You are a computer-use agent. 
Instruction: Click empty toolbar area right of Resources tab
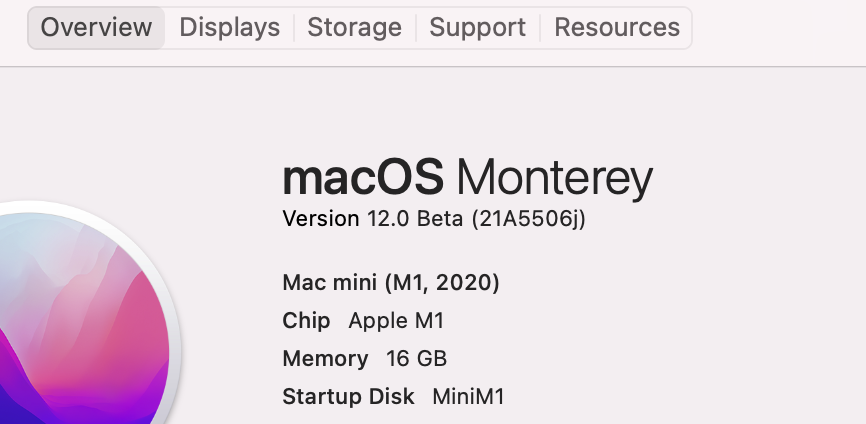[x=780, y=27]
